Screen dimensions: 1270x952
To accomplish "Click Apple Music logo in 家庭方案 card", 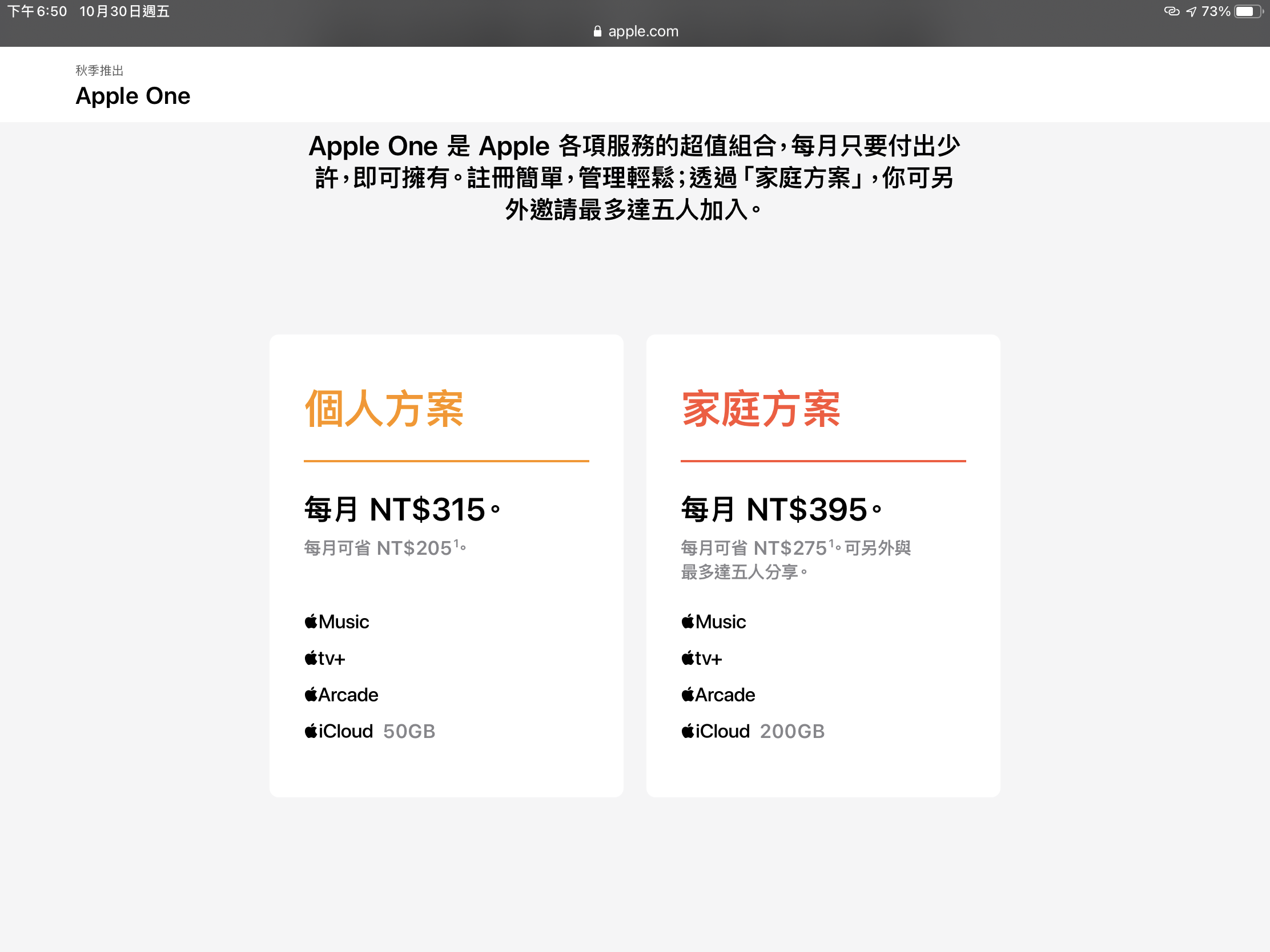I will click(x=714, y=622).
